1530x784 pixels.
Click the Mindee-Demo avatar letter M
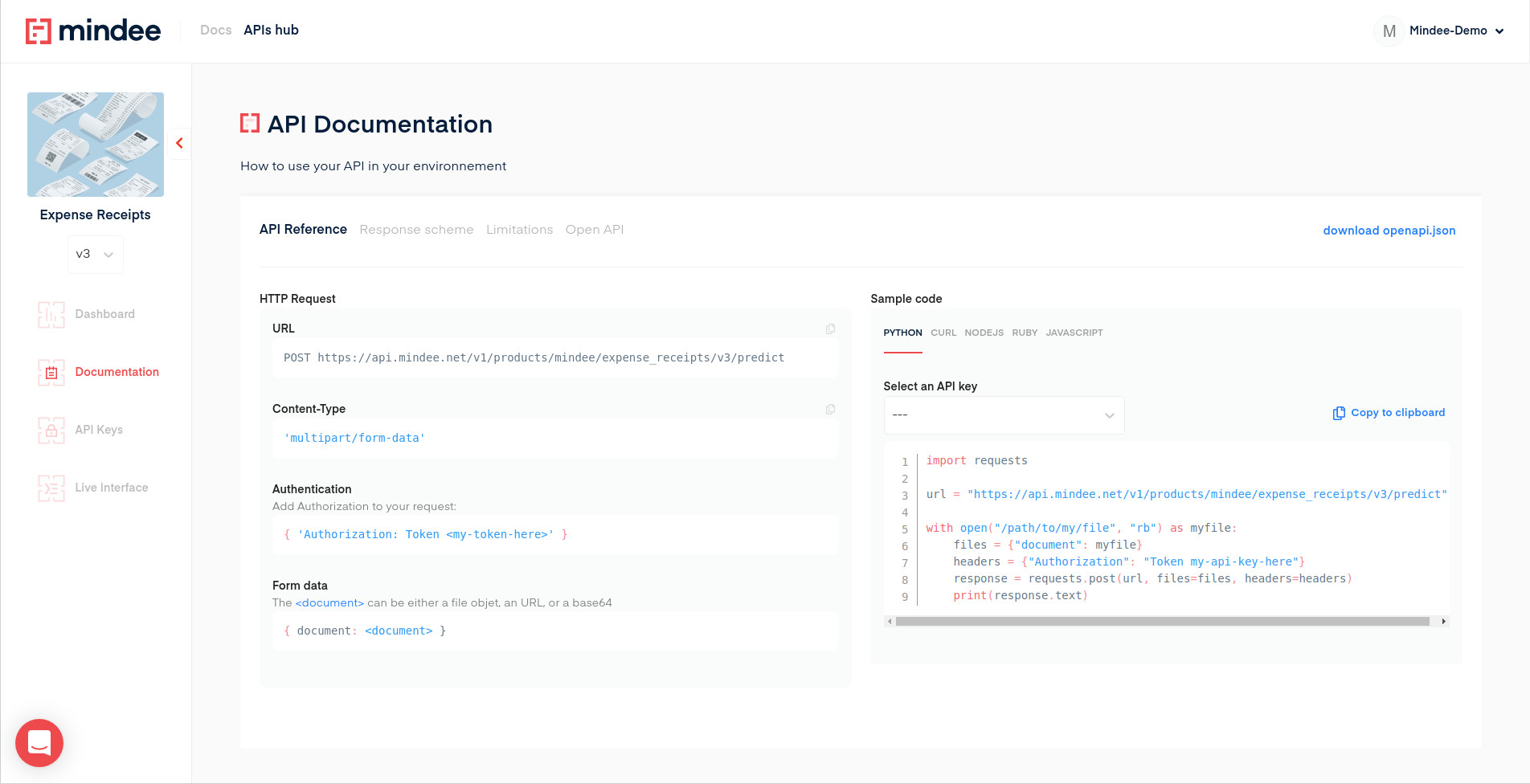click(1389, 31)
